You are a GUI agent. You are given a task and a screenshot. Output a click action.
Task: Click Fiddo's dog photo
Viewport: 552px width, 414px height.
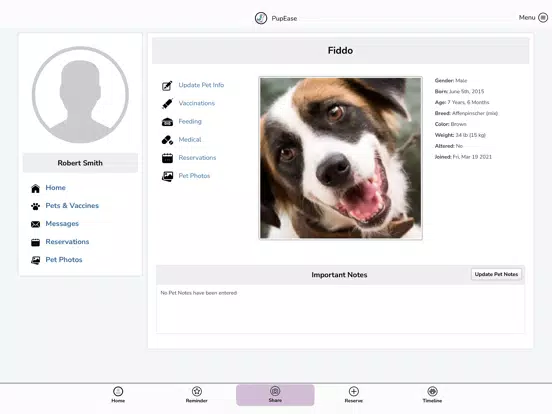pos(340,158)
